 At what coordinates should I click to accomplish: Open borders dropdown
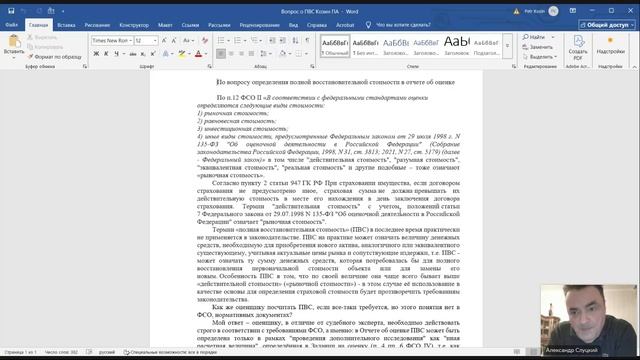pos(307,54)
